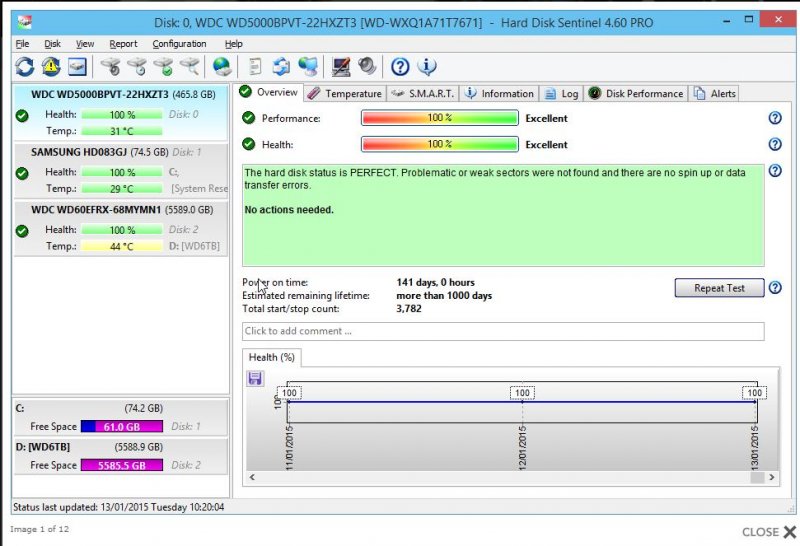Click the help icon next to Repeat Test
Image resolution: width=800 pixels, height=546 pixels.
(x=774, y=288)
